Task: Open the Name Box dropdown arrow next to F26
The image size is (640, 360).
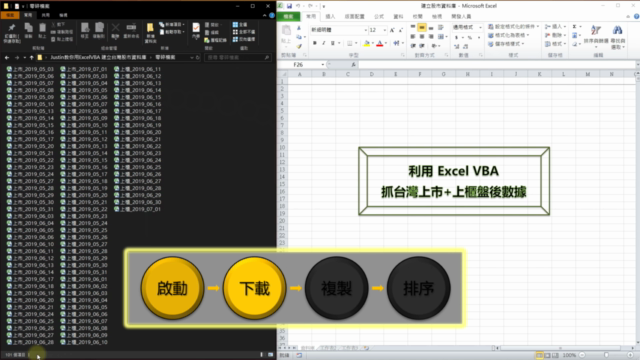Action: point(322,64)
